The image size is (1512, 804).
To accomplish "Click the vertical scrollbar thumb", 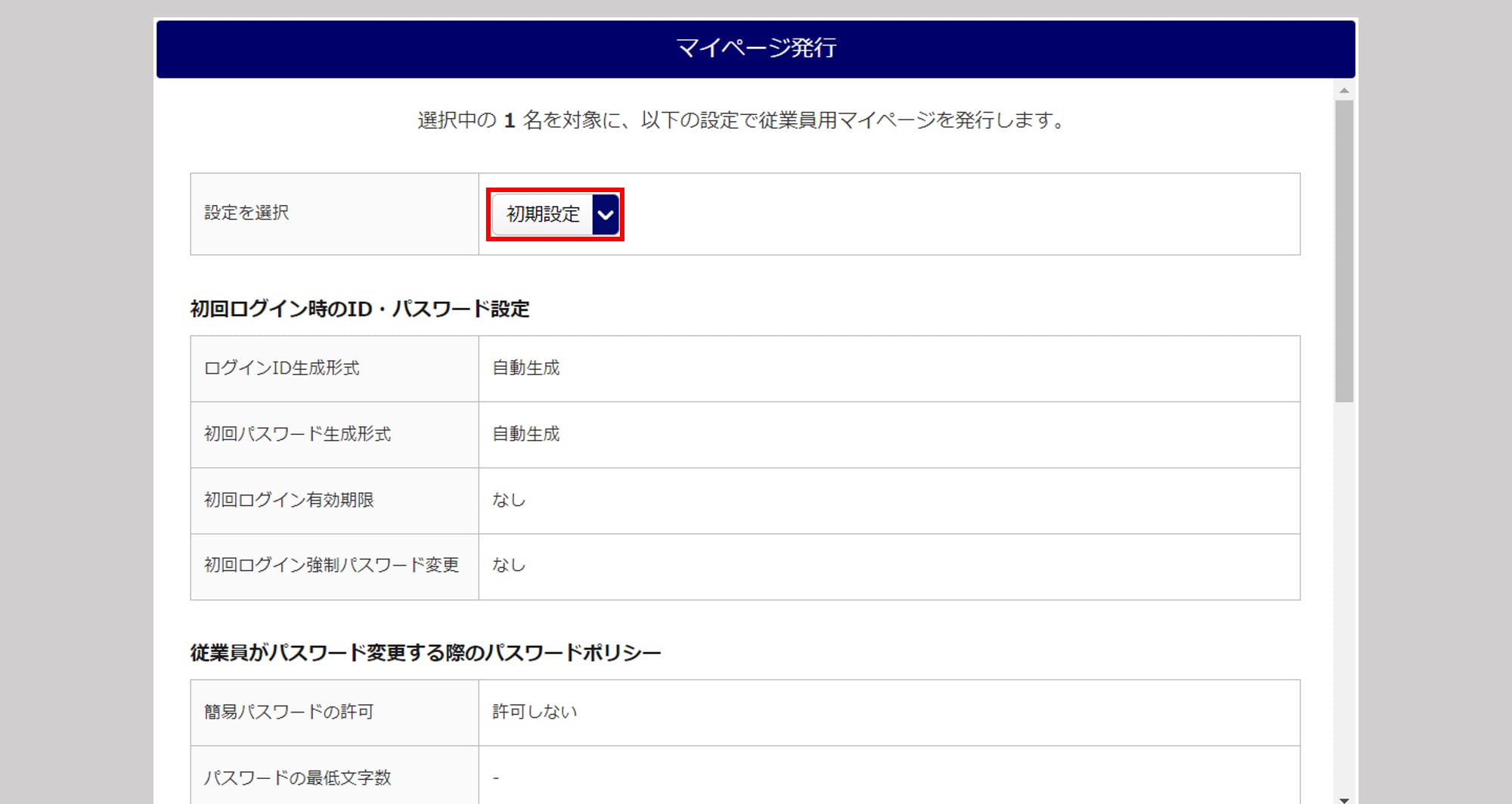I will [1344, 250].
